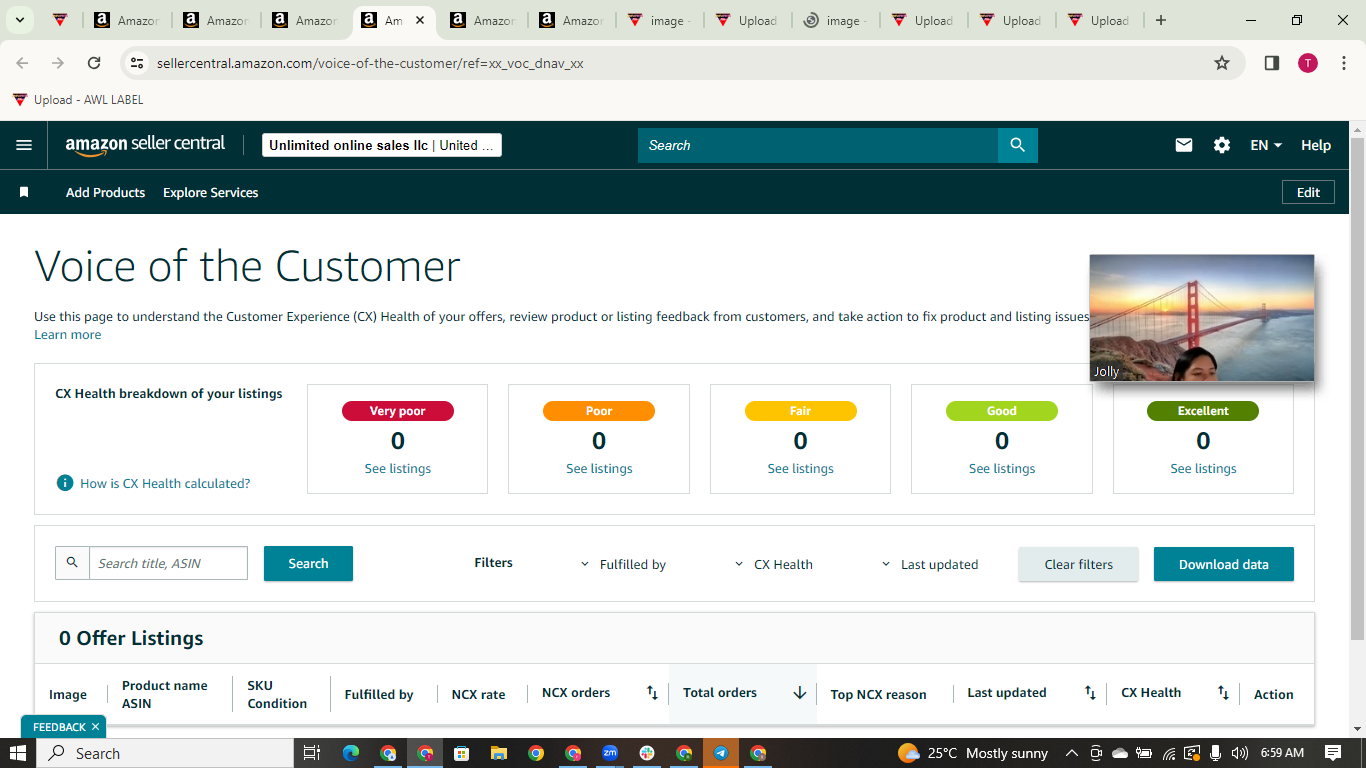Viewport: 1366px width, 768px height.
Task: Click Jolly's video thumbnail
Action: pyautogui.click(x=1202, y=318)
